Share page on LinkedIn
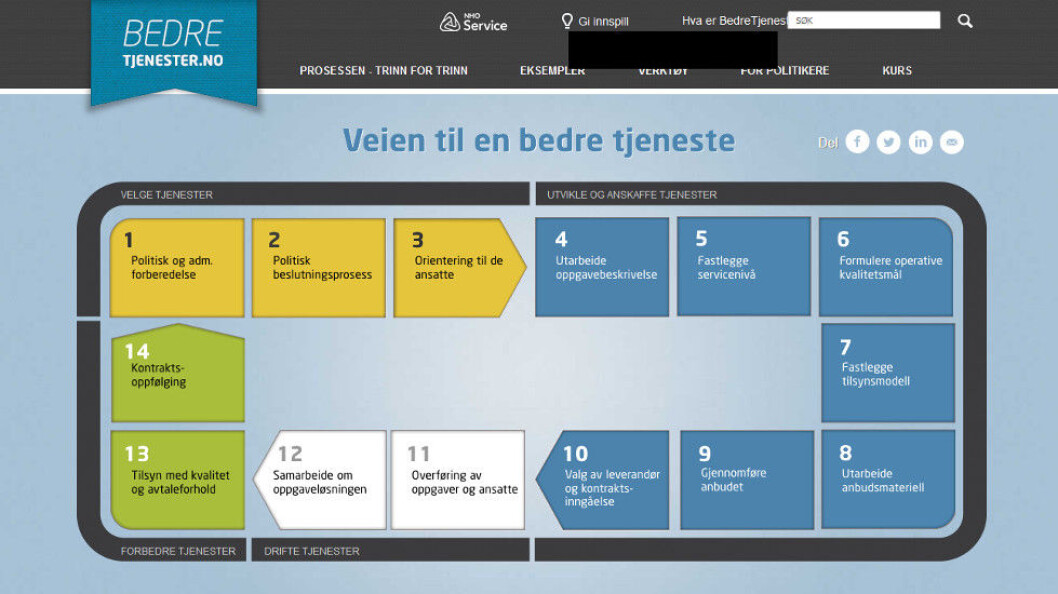1058x594 pixels. 920,142
